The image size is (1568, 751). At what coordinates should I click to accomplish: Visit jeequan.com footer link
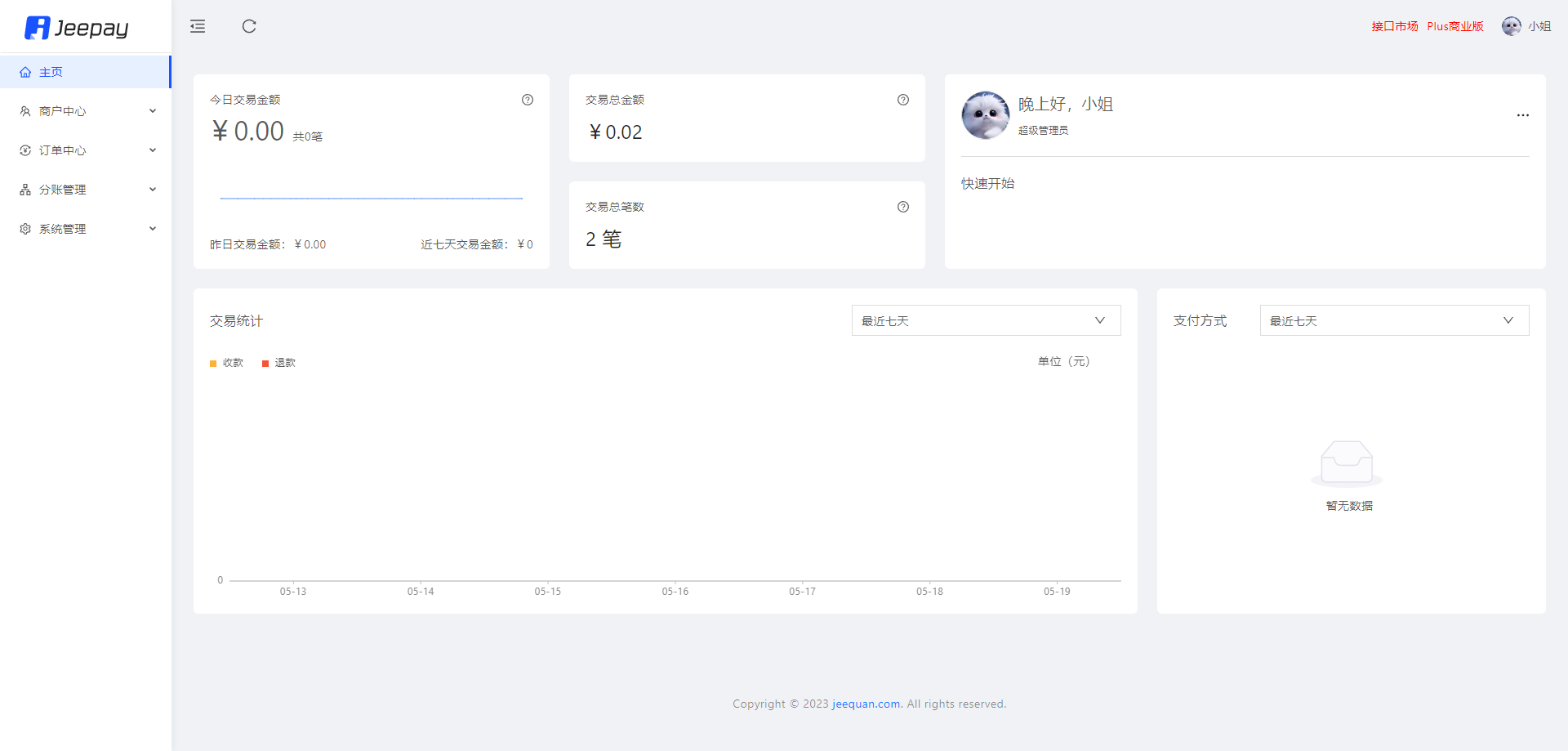(866, 704)
